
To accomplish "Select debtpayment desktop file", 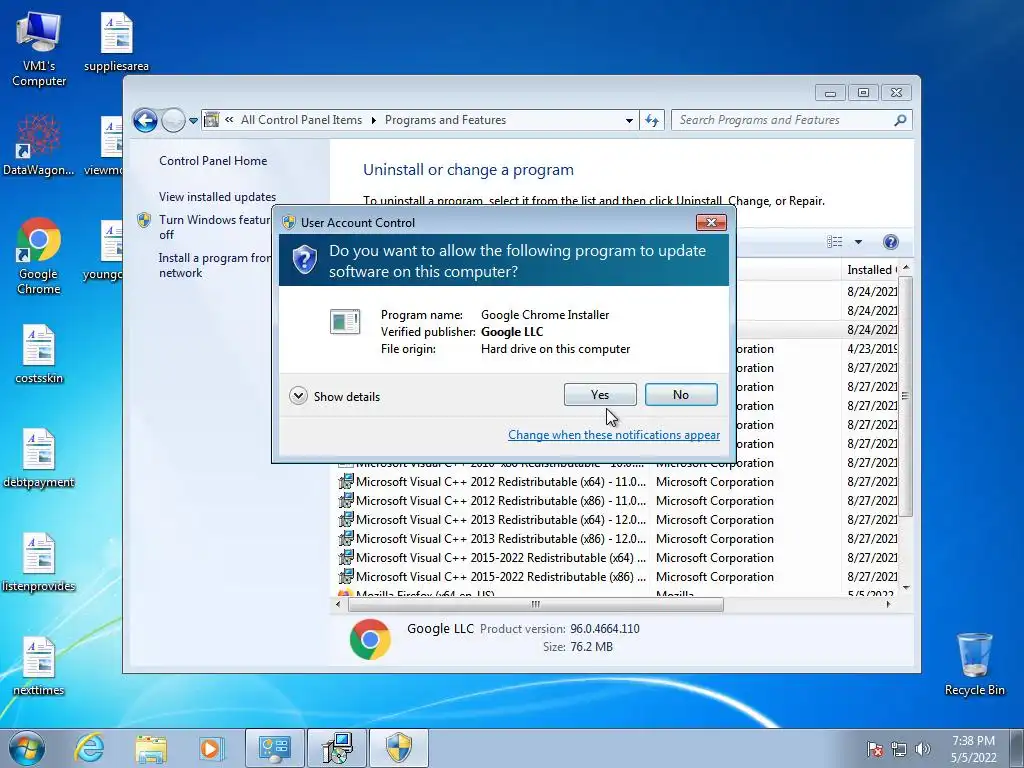I will (x=39, y=458).
